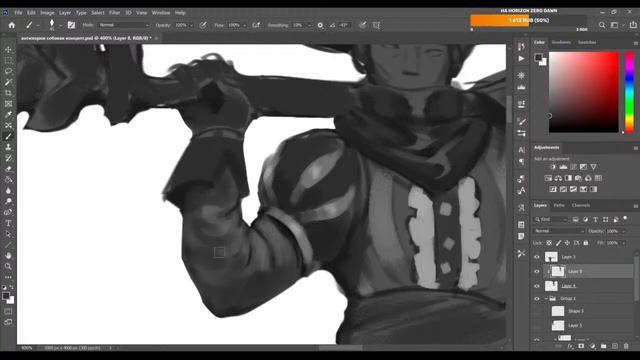Toggle airbrush build-up mode
Screen dimensions: 640x360
(x=256, y=25)
